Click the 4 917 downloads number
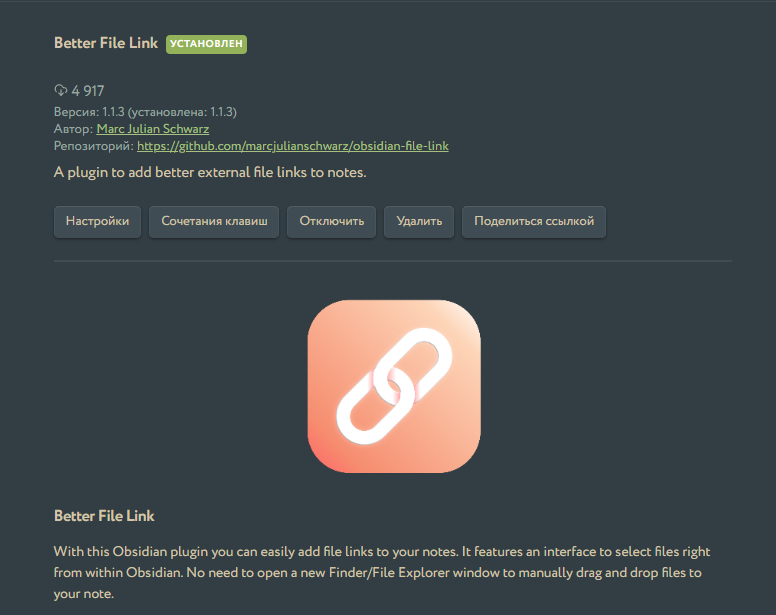Image resolution: width=776 pixels, height=615 pixels. tap(88, 91)
